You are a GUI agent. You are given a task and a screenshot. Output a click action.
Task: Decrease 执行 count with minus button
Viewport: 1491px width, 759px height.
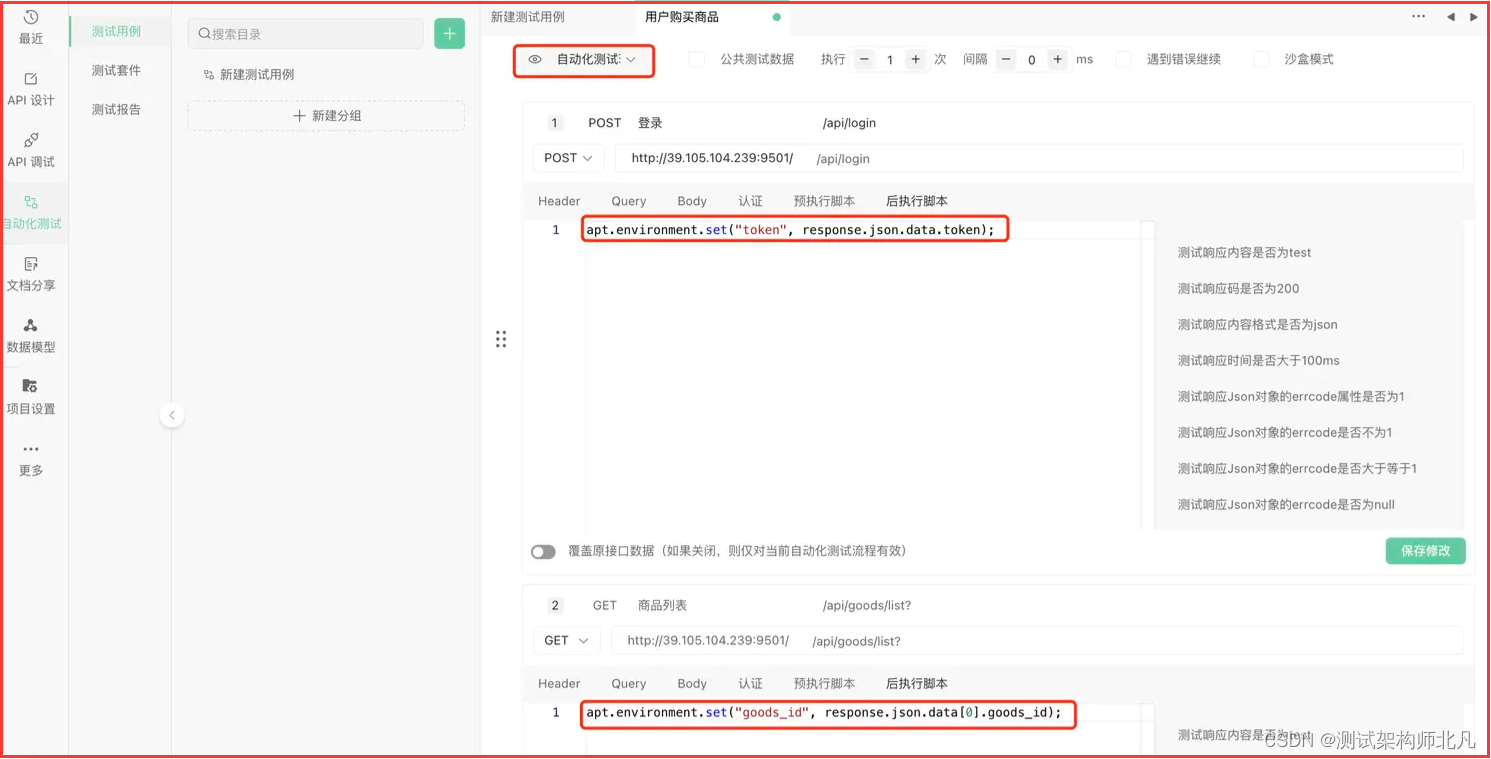point(864,60)
